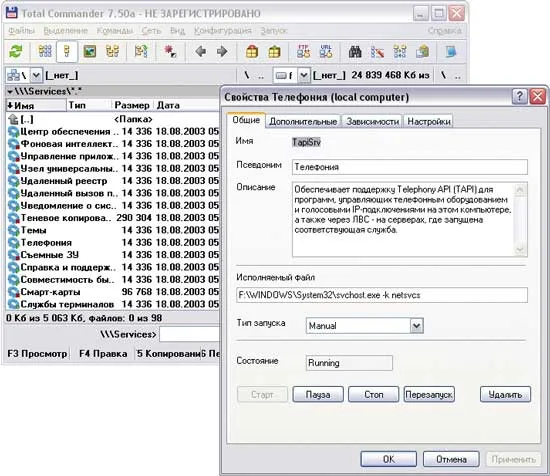
Task: Select the thumbnail view toolbar icon
Action: 90,52
